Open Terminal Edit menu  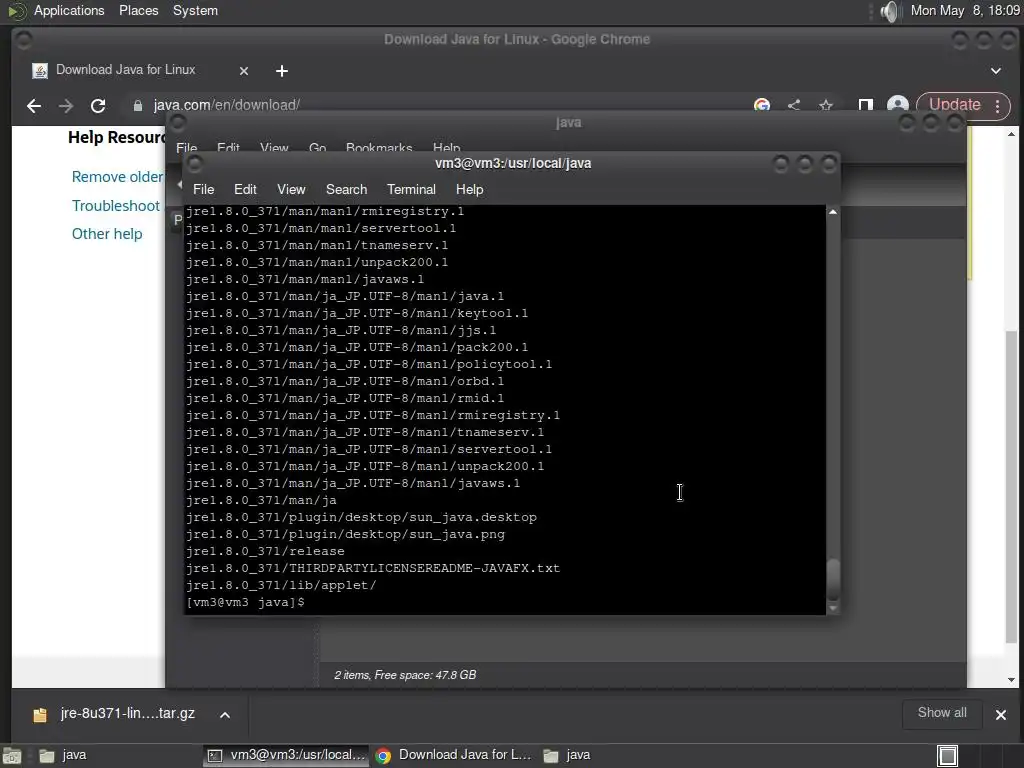245,189
